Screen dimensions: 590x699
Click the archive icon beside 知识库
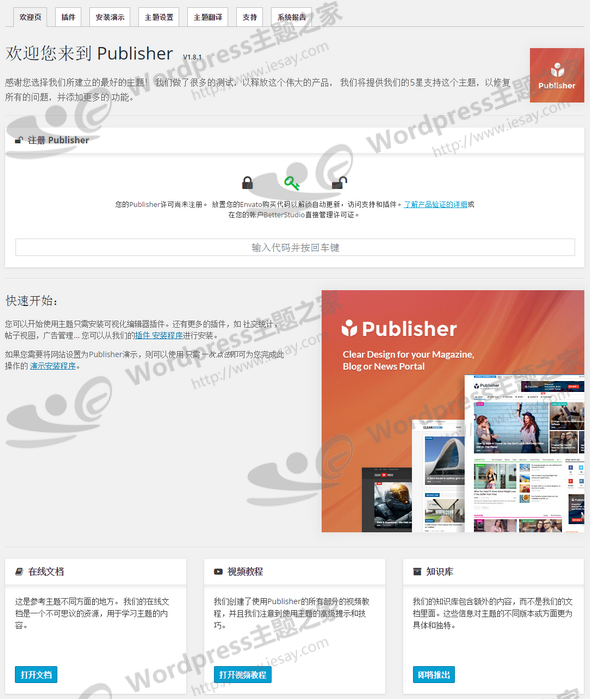pyautogui.click(x=417, y=572)
